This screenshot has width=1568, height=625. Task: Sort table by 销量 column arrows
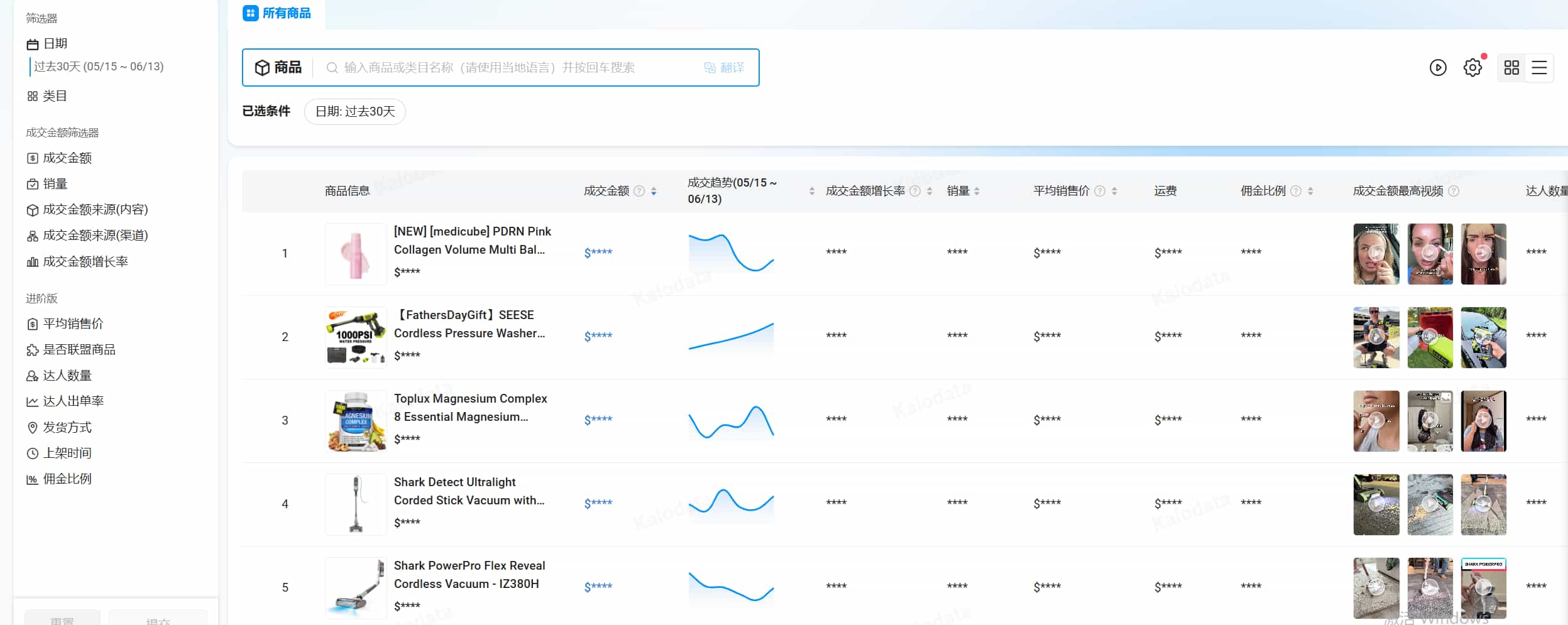pyautogui.click(x=977, y=191)
